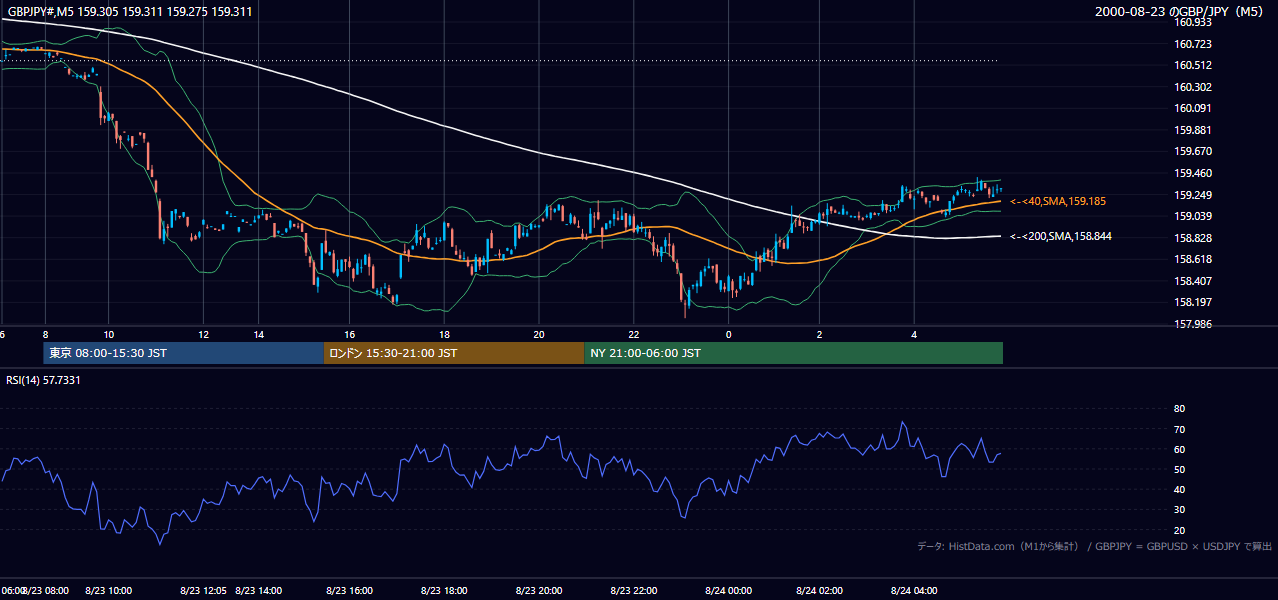The width and height of the screenshot is (1278, 600).
Task: Click hour label 4 on chart time axis
Action: click(x=914, y=334)
